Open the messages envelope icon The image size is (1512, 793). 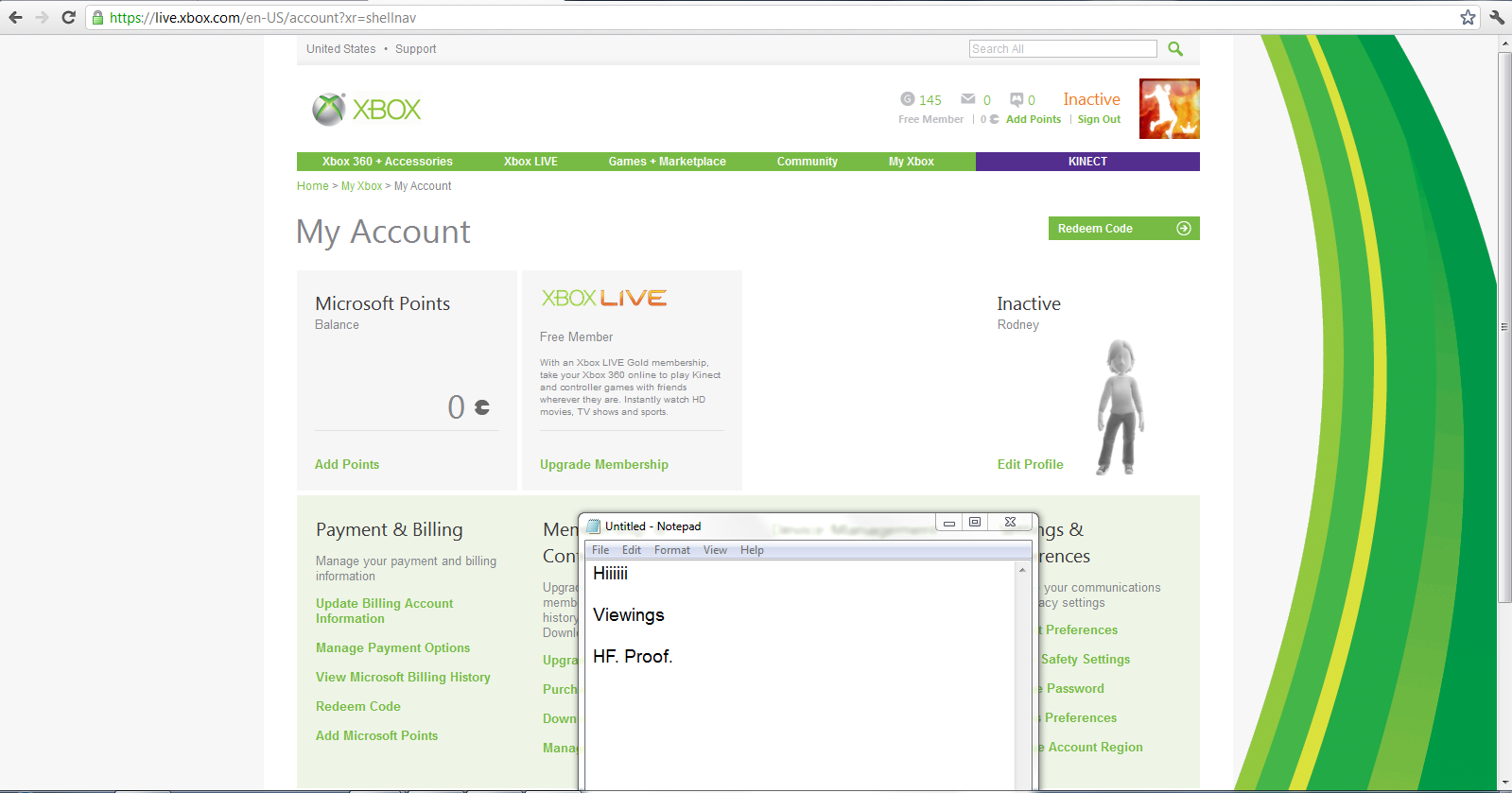(x=968, y=99)
